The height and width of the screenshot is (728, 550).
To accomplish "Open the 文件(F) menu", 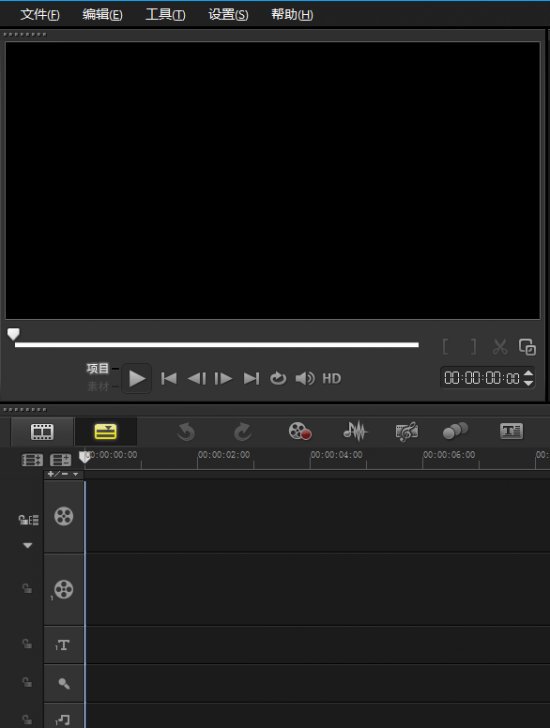I will click(x=40, y=14).
